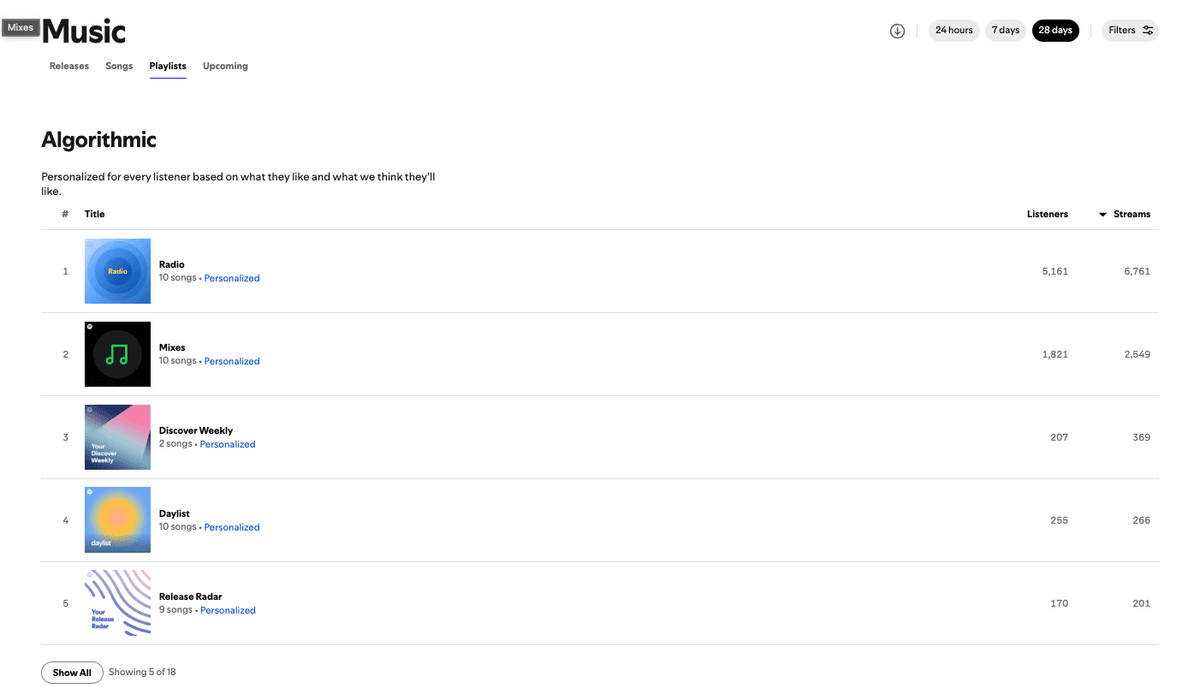Select the Release Radar playlist title
This screenshot has height=687, width=1200.
[191, 597]
